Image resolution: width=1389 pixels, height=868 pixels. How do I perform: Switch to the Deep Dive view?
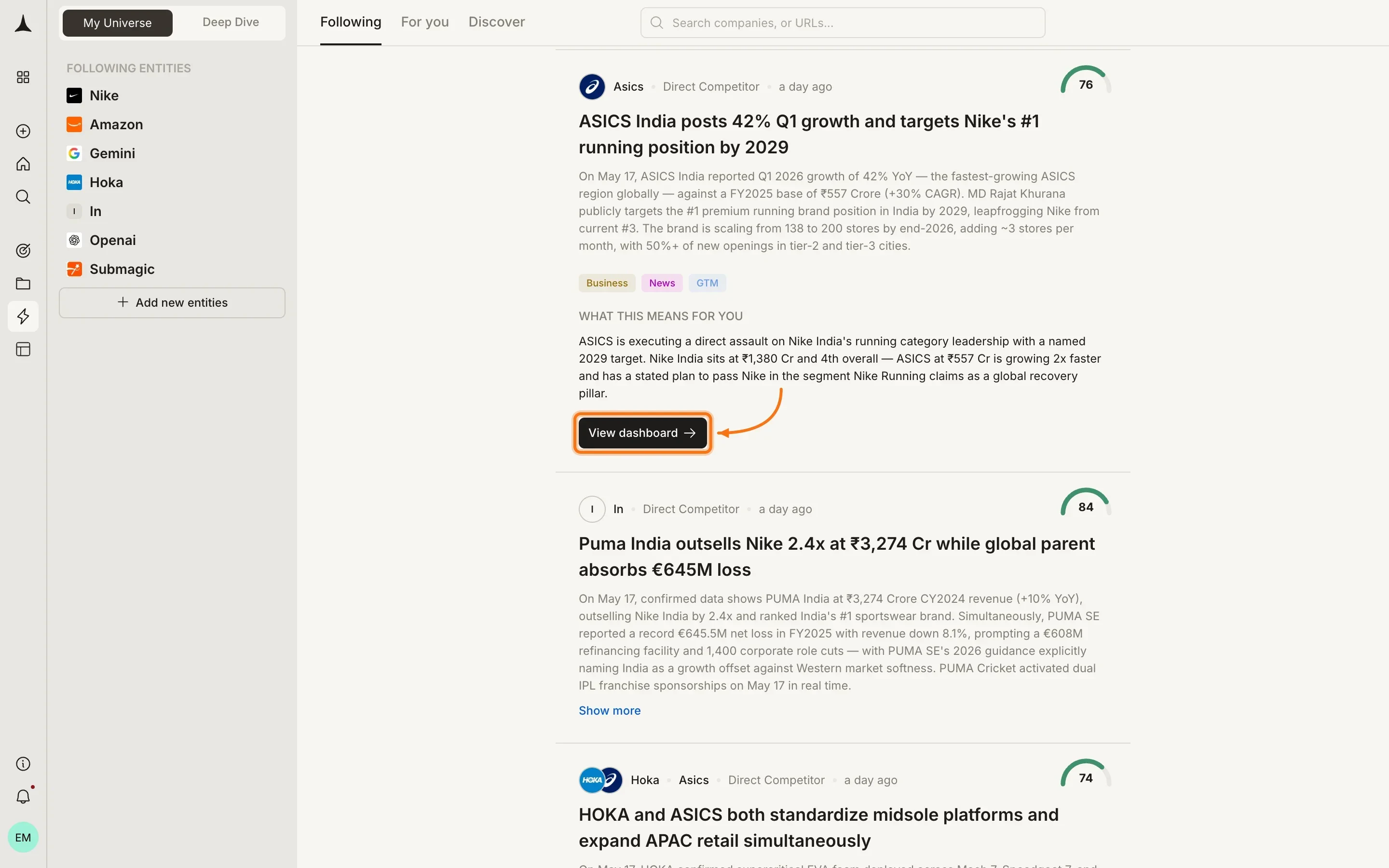coord(231,22)
